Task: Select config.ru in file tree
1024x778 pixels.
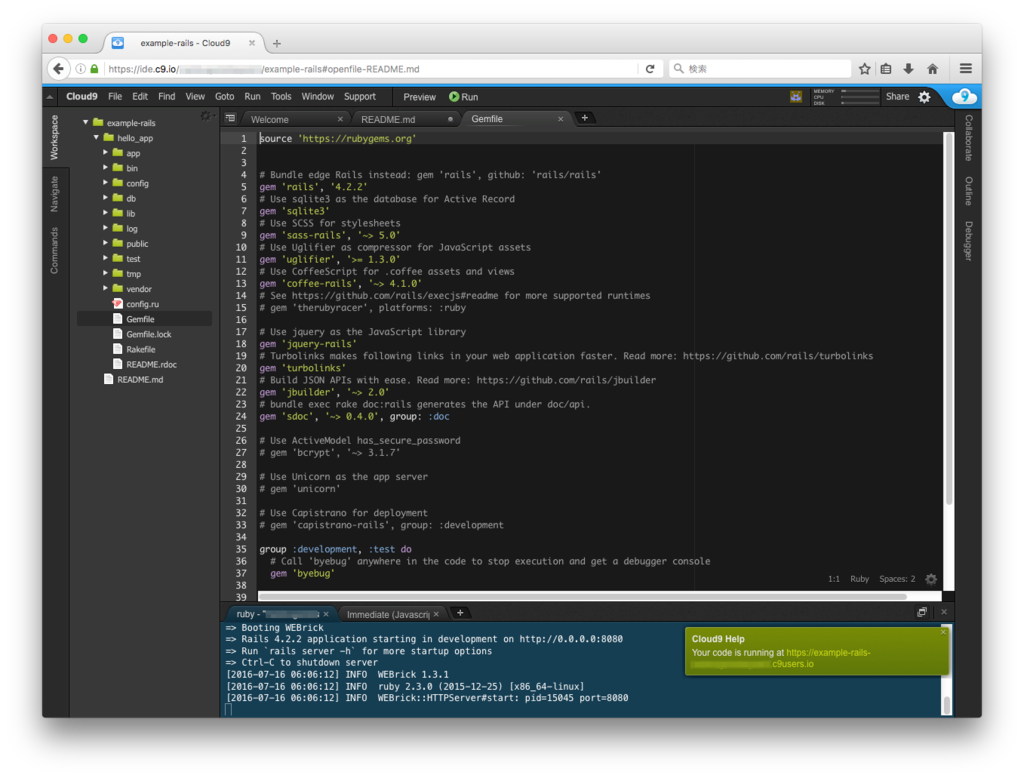Action: (142, 304)
